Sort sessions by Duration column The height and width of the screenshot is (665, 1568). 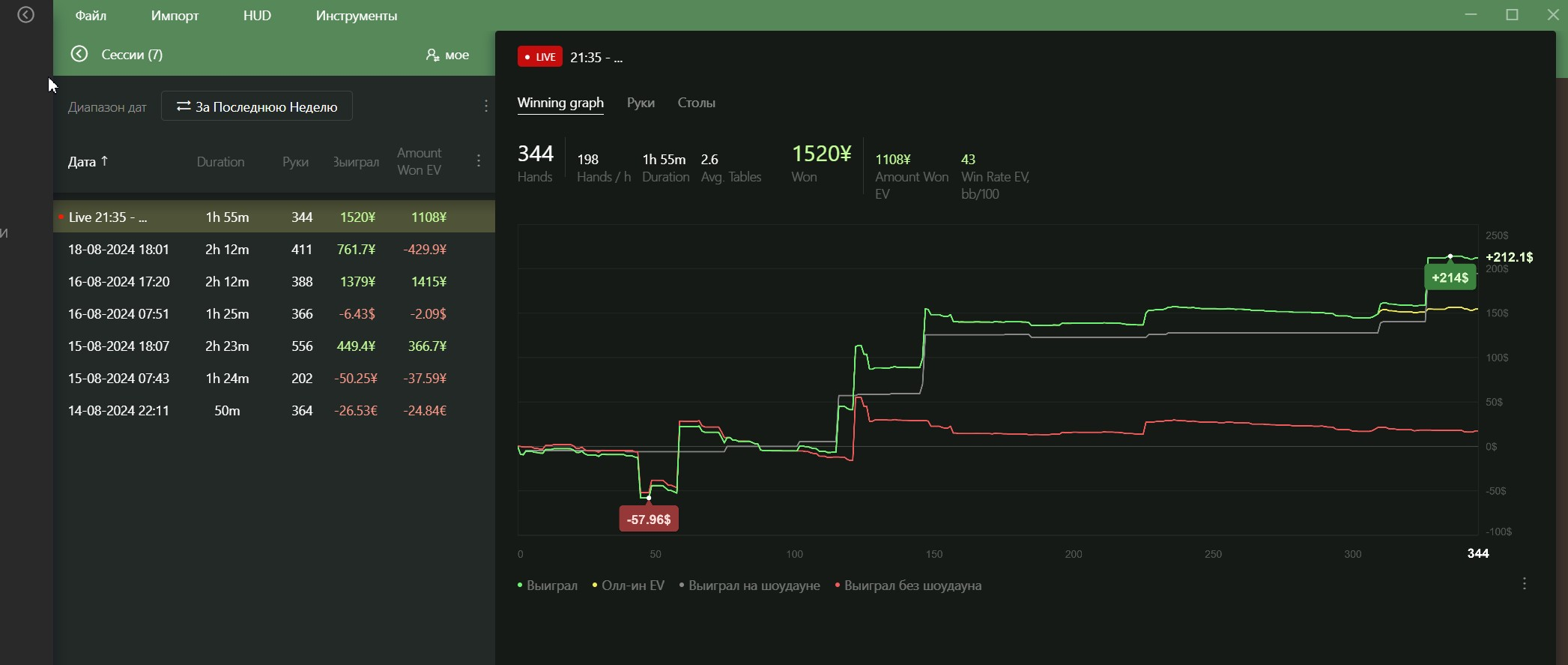coord(220,161)
